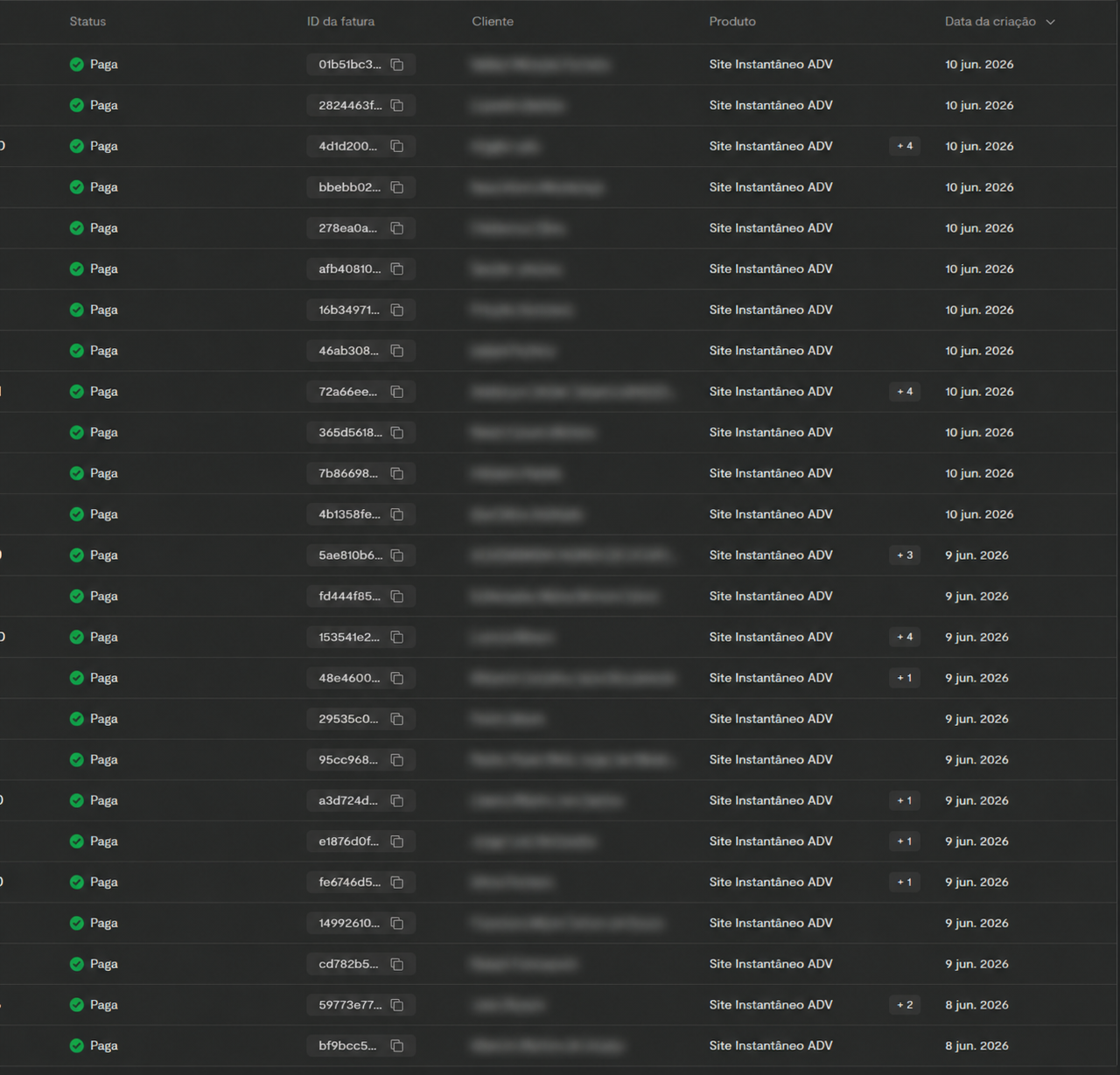The width and height of the screenshot is (1120, 1075).
Task: Copy invoice ID bbebb02
Action: coord(397,187)
